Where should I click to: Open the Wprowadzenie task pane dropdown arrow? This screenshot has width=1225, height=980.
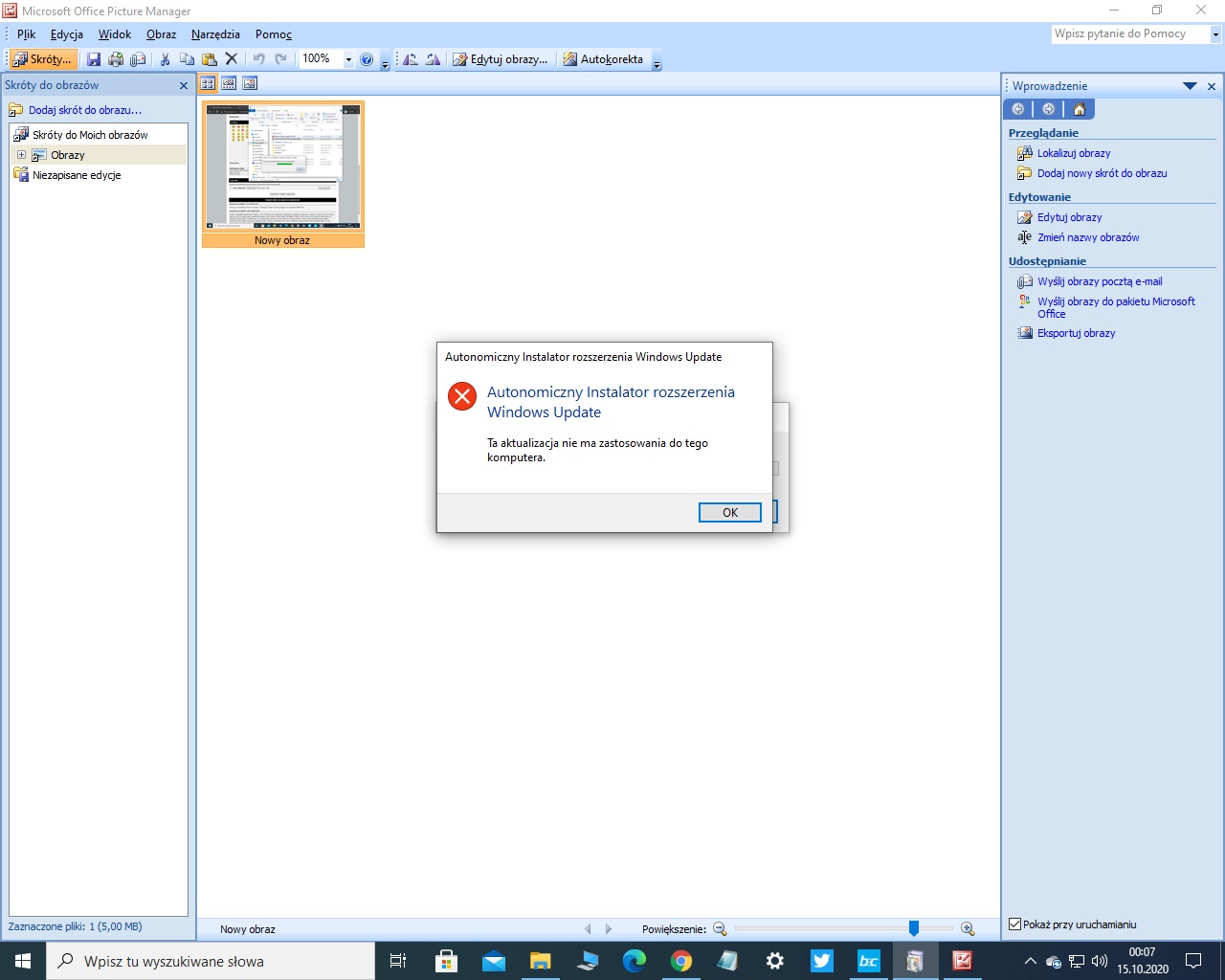1190,86
